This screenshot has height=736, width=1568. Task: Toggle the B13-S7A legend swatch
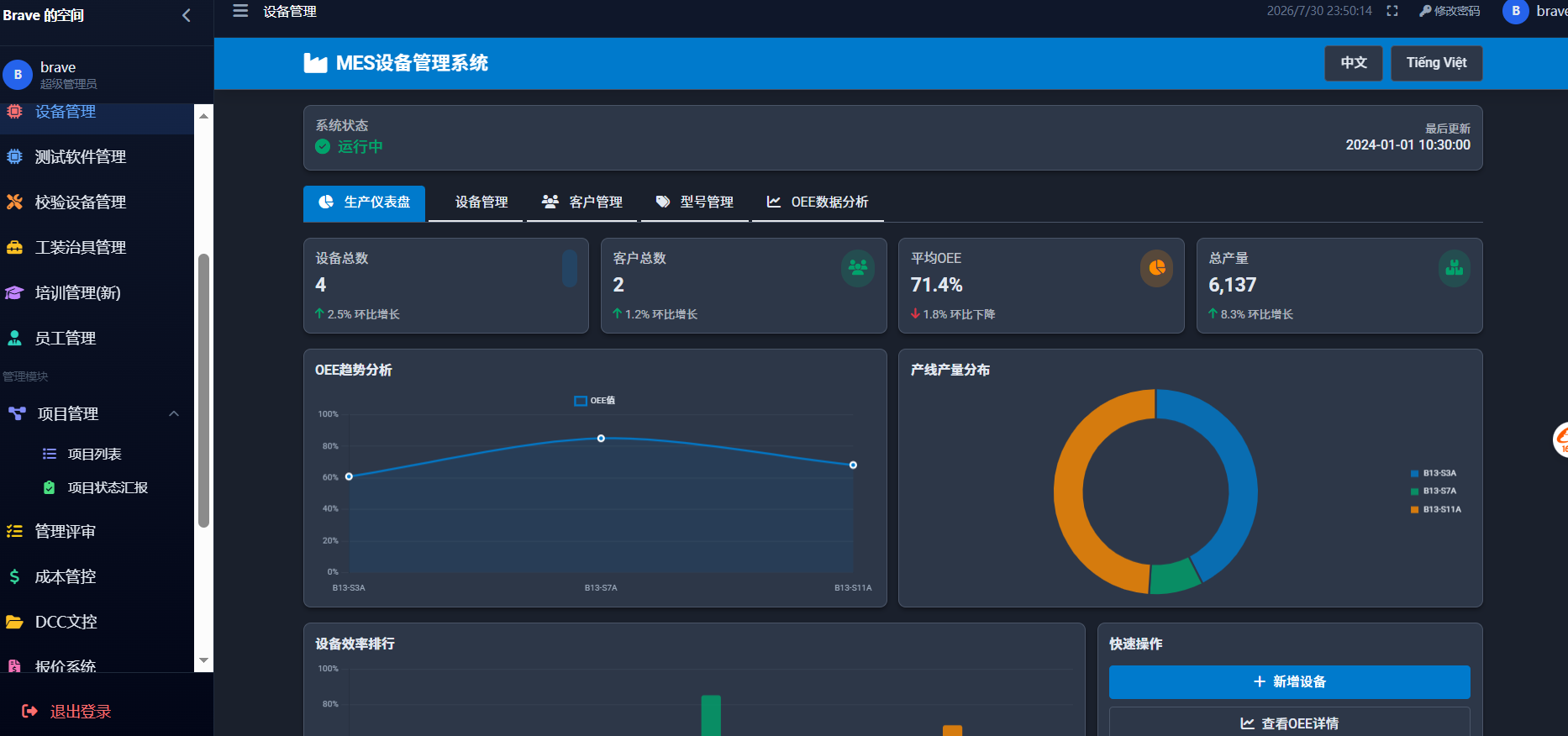(1415, 492)
